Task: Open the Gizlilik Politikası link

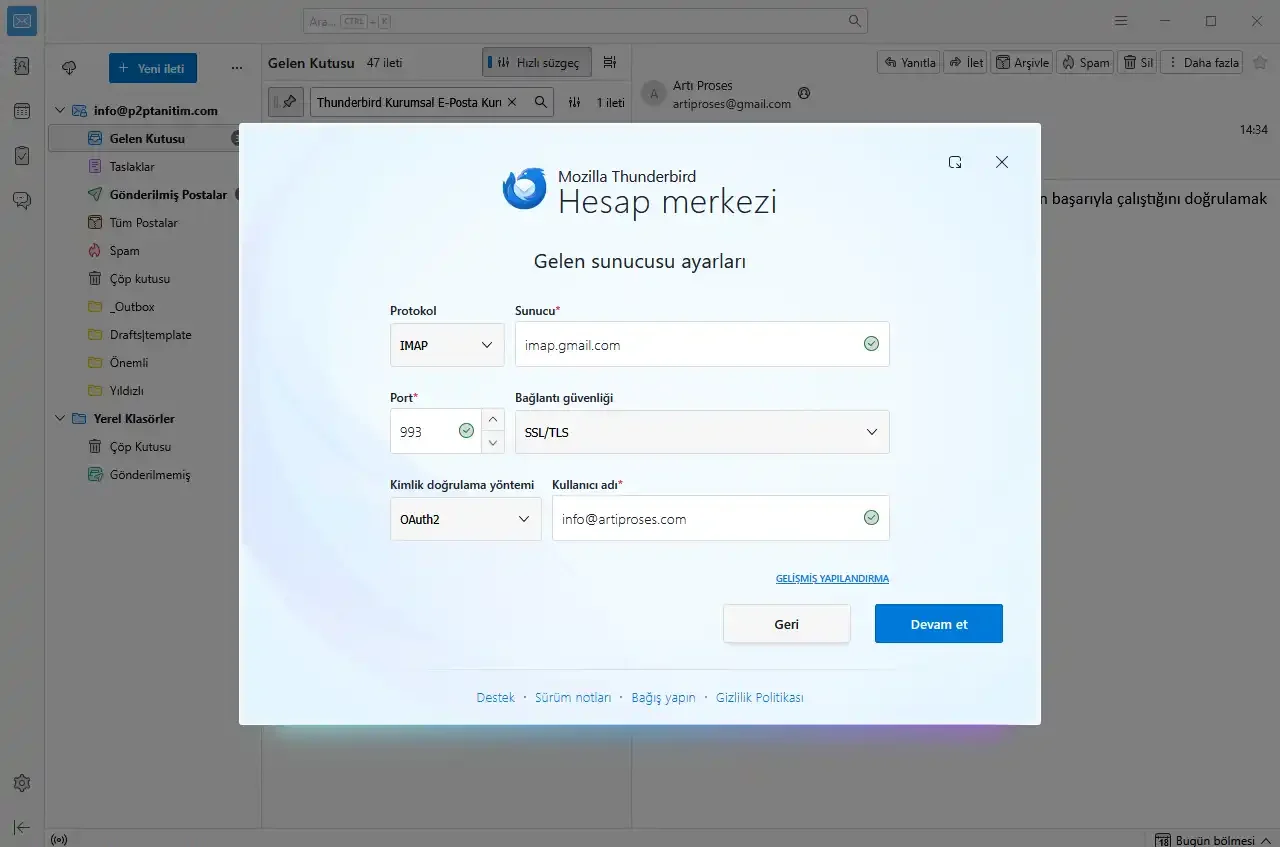Action: click(760, 698)
